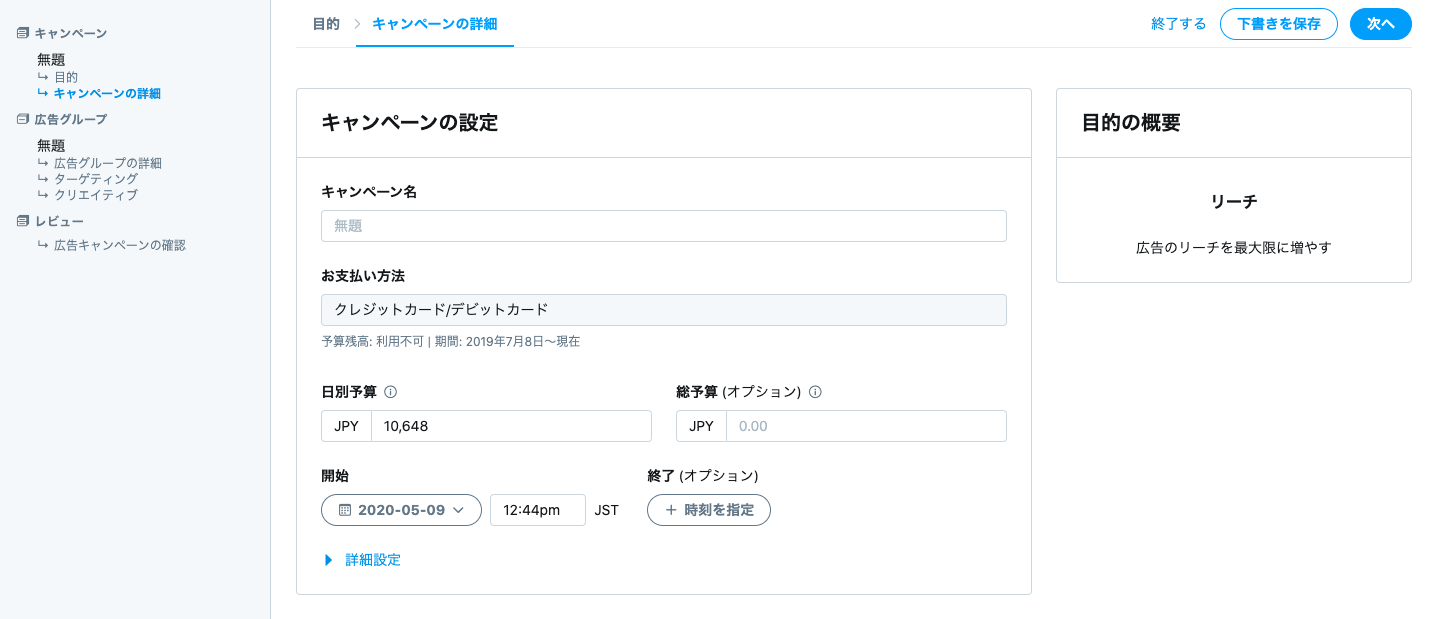1434x619 pixels.
Task: Click the レビュー section icon in sidebar
Action: coord(23,221)
